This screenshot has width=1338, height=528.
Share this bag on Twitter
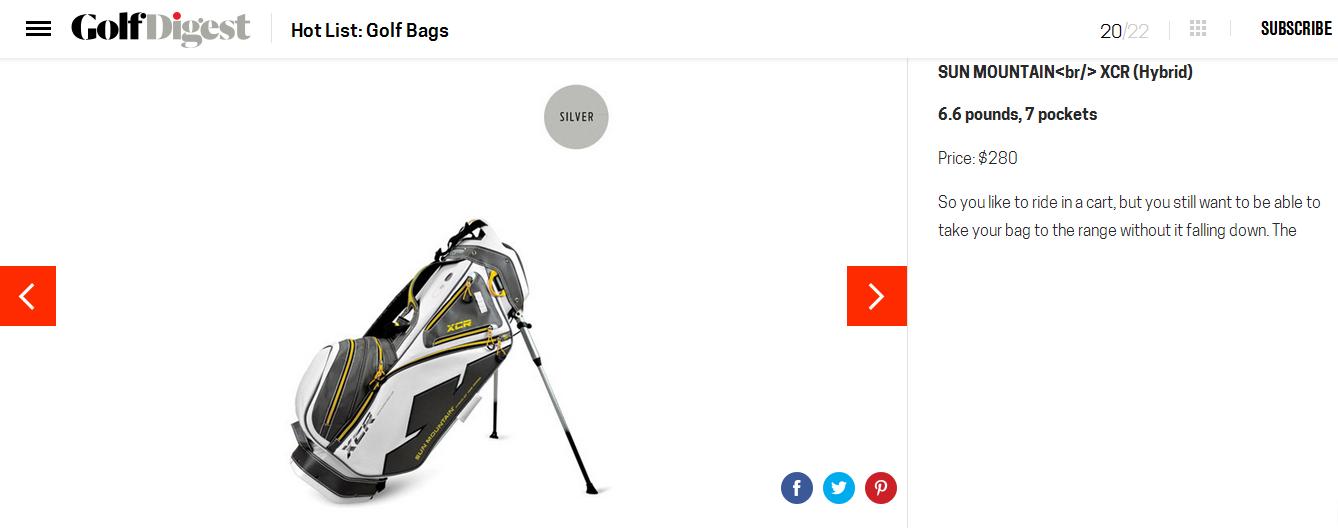(x=839, y=488)
